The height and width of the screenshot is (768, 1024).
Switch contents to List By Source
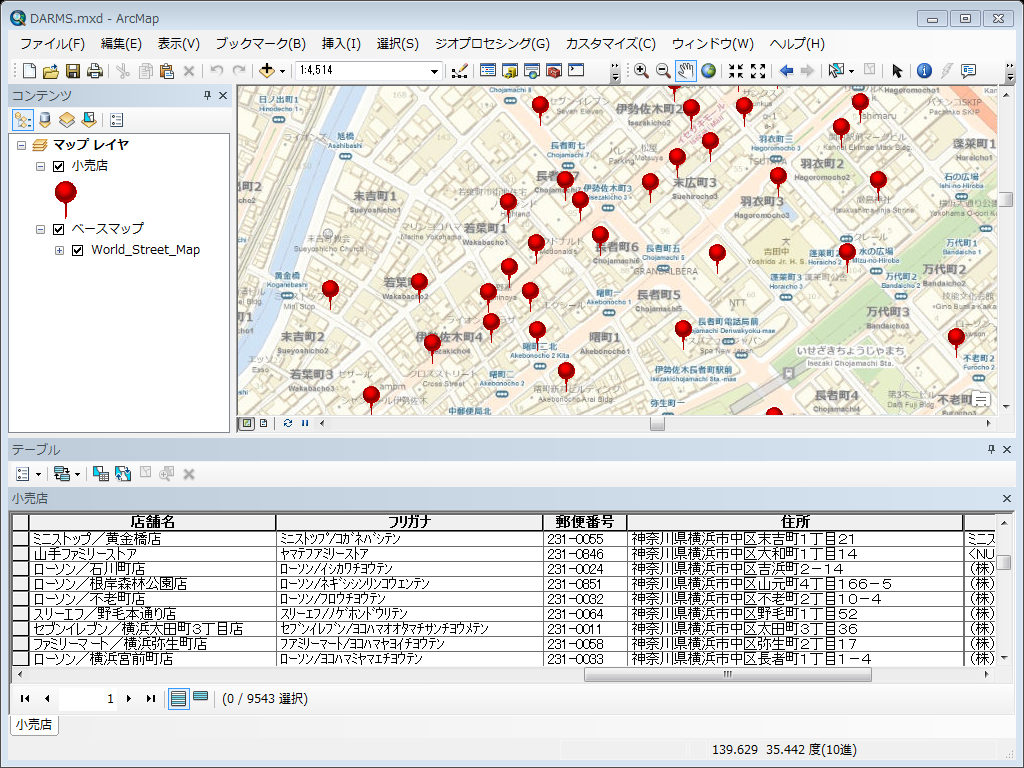click(45, 120)
